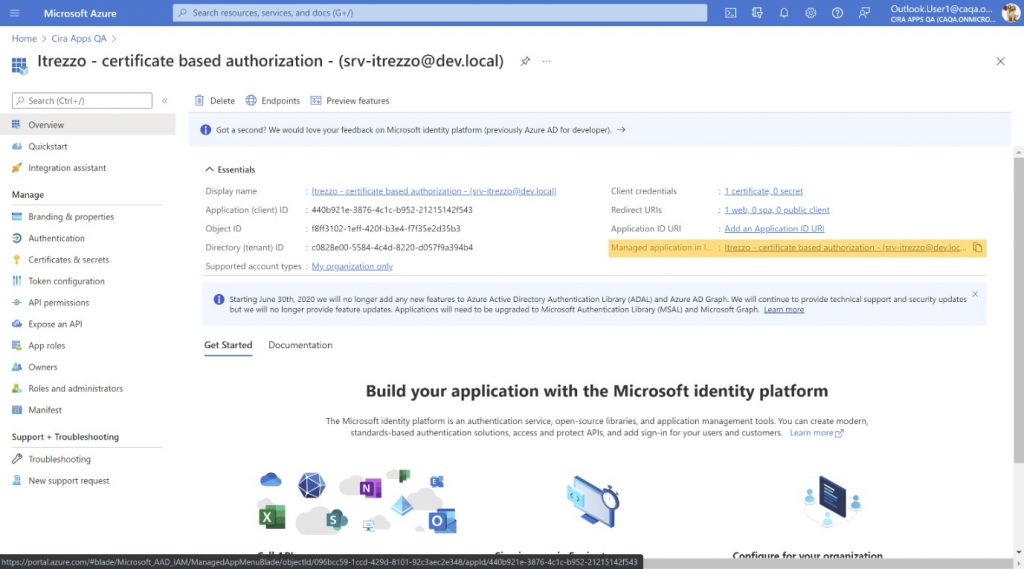
Task: Click the Manifest icon in sidebar
Action: click(x=17, y=410)
